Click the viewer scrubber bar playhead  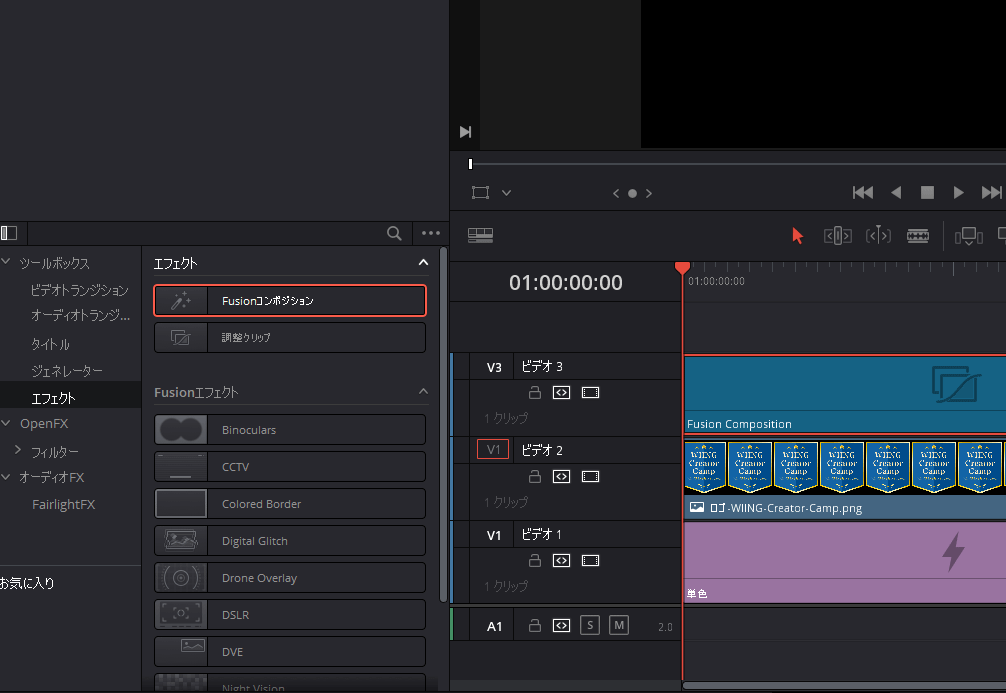[x=470, y=164]
